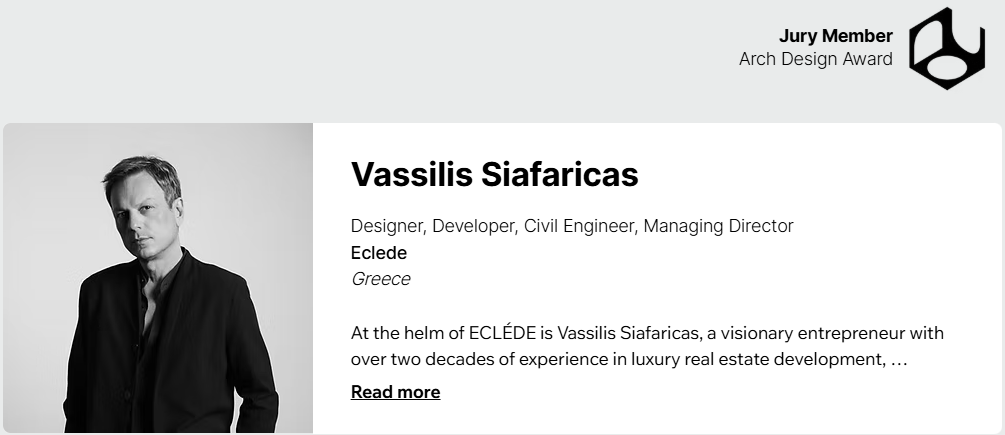Open the "Read more" link
1005x435 pixels.
tap(395, 392)
